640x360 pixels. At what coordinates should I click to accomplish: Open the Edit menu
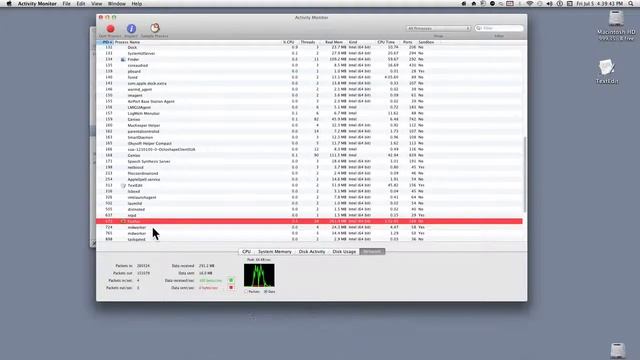click(81, 4)
